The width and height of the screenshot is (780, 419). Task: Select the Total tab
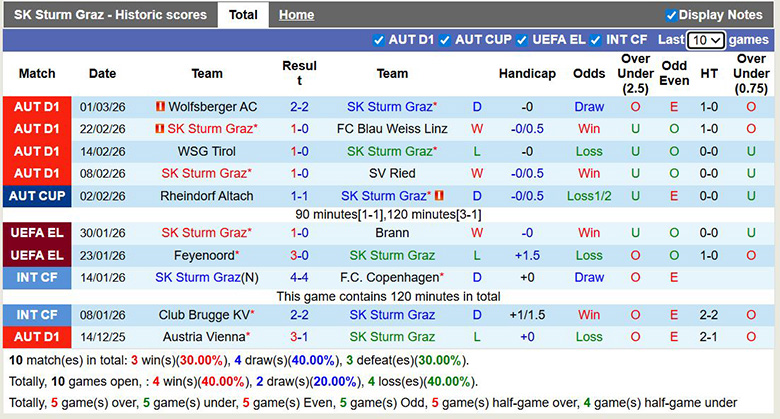[x=243, y=15]
